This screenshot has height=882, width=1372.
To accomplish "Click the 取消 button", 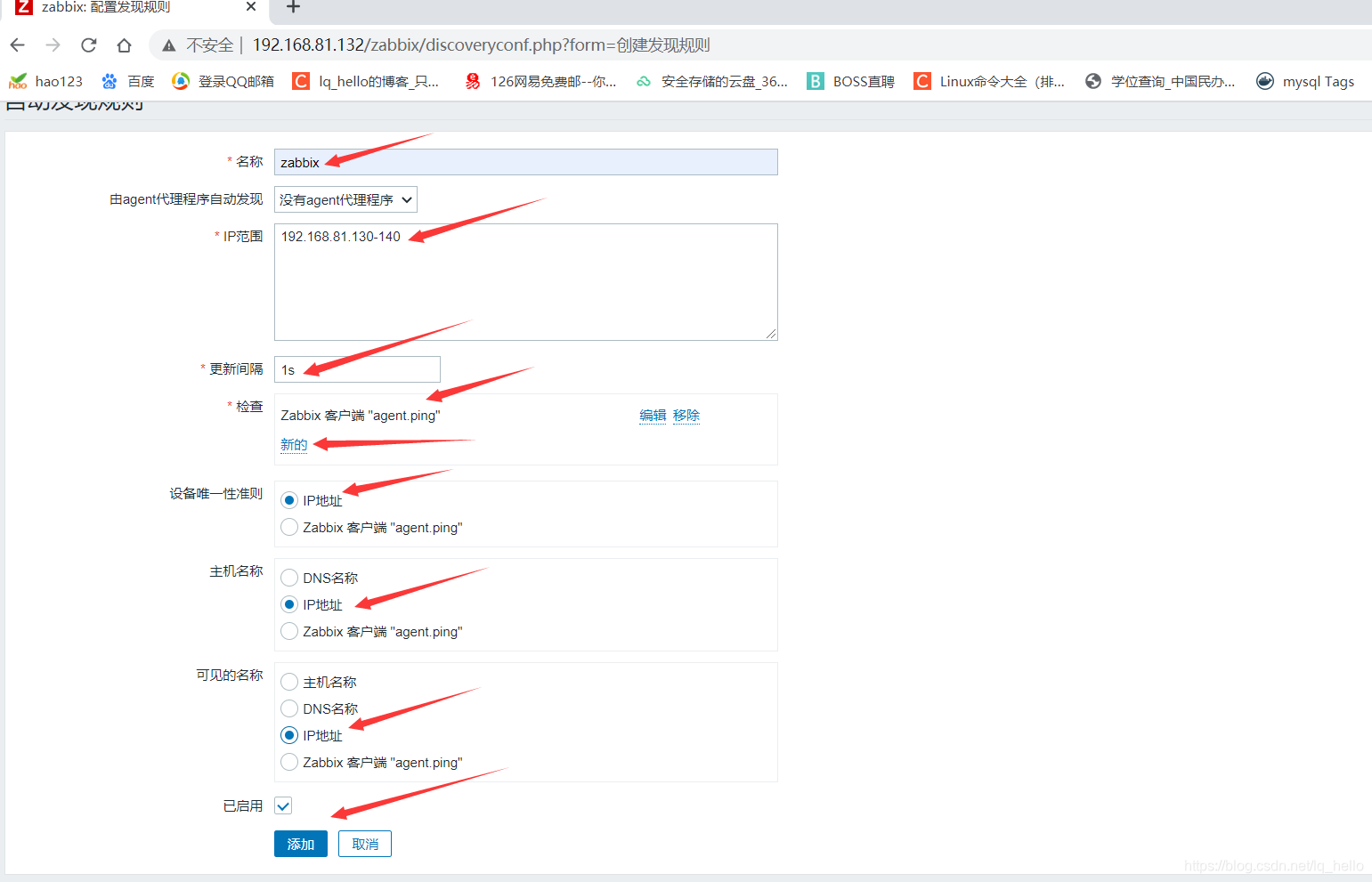I will coord(365,844).
